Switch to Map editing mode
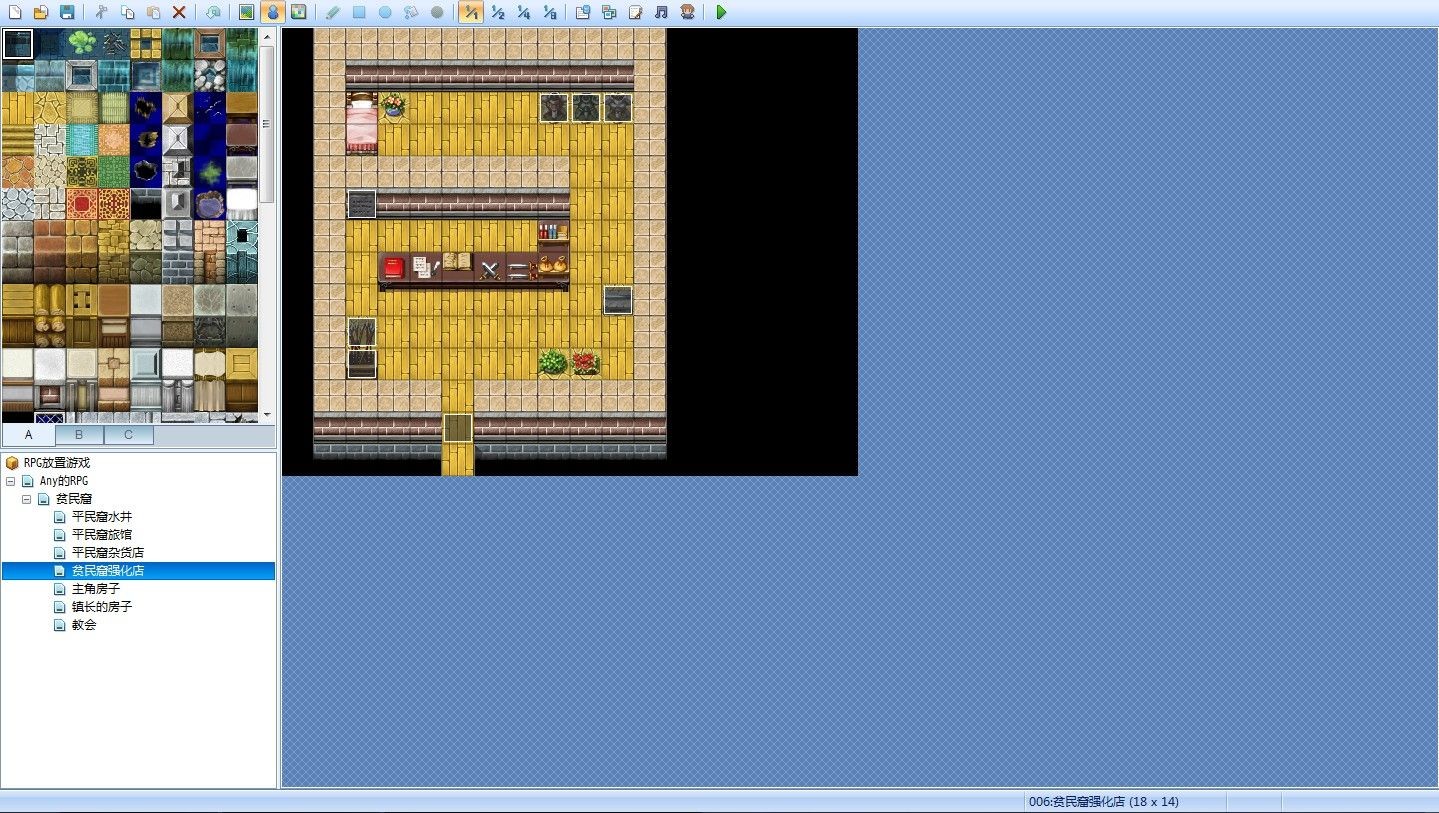The image size is (1439, 813). pyautogui.click(x=246, y=12)
